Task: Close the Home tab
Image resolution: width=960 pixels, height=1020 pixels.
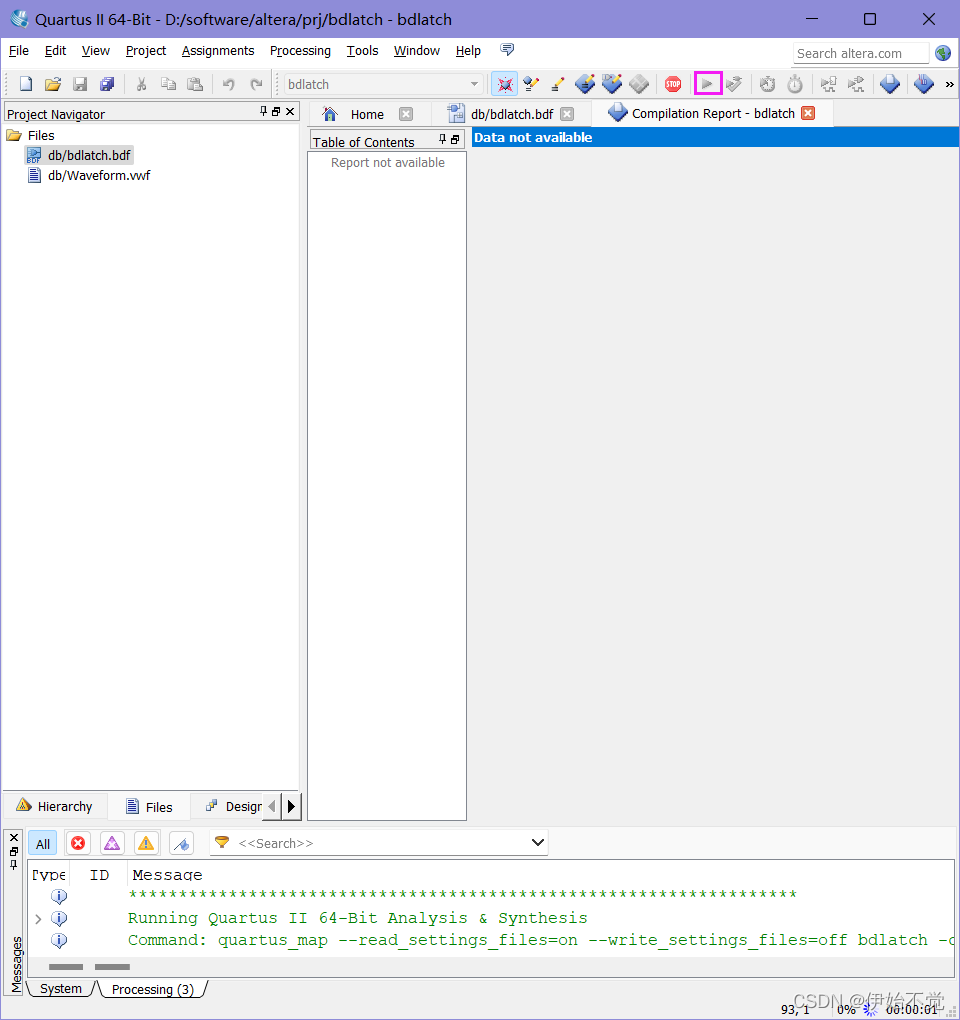Action: tap(406, 114)
